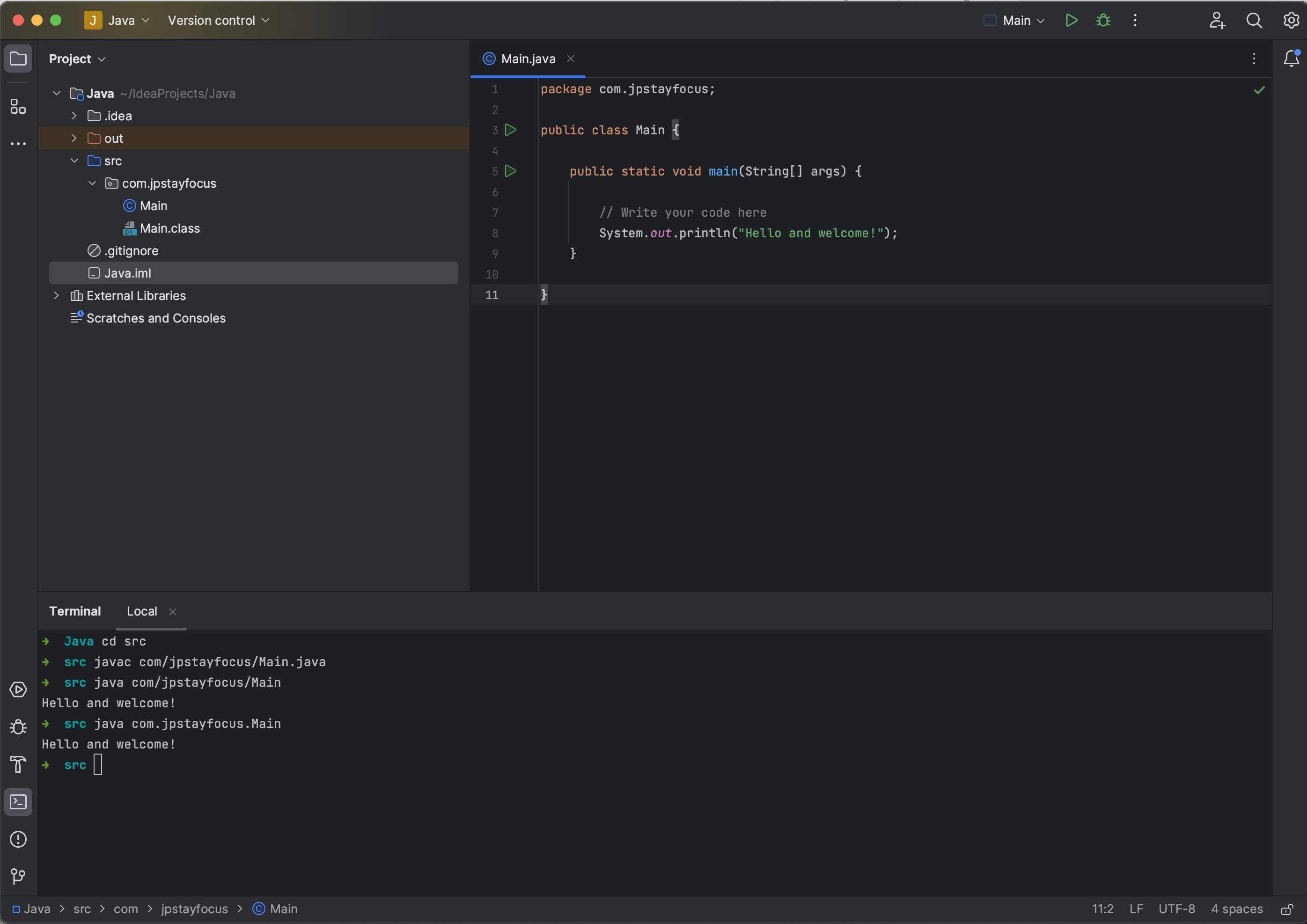Open the Project tool window icon
The image size is (1307, 924).
[18, 59]
